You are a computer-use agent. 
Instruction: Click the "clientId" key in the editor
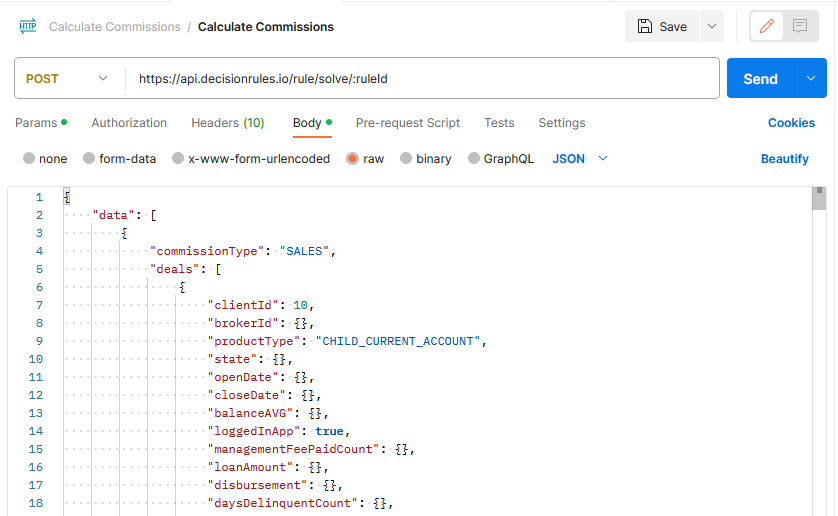coord(243,305)
